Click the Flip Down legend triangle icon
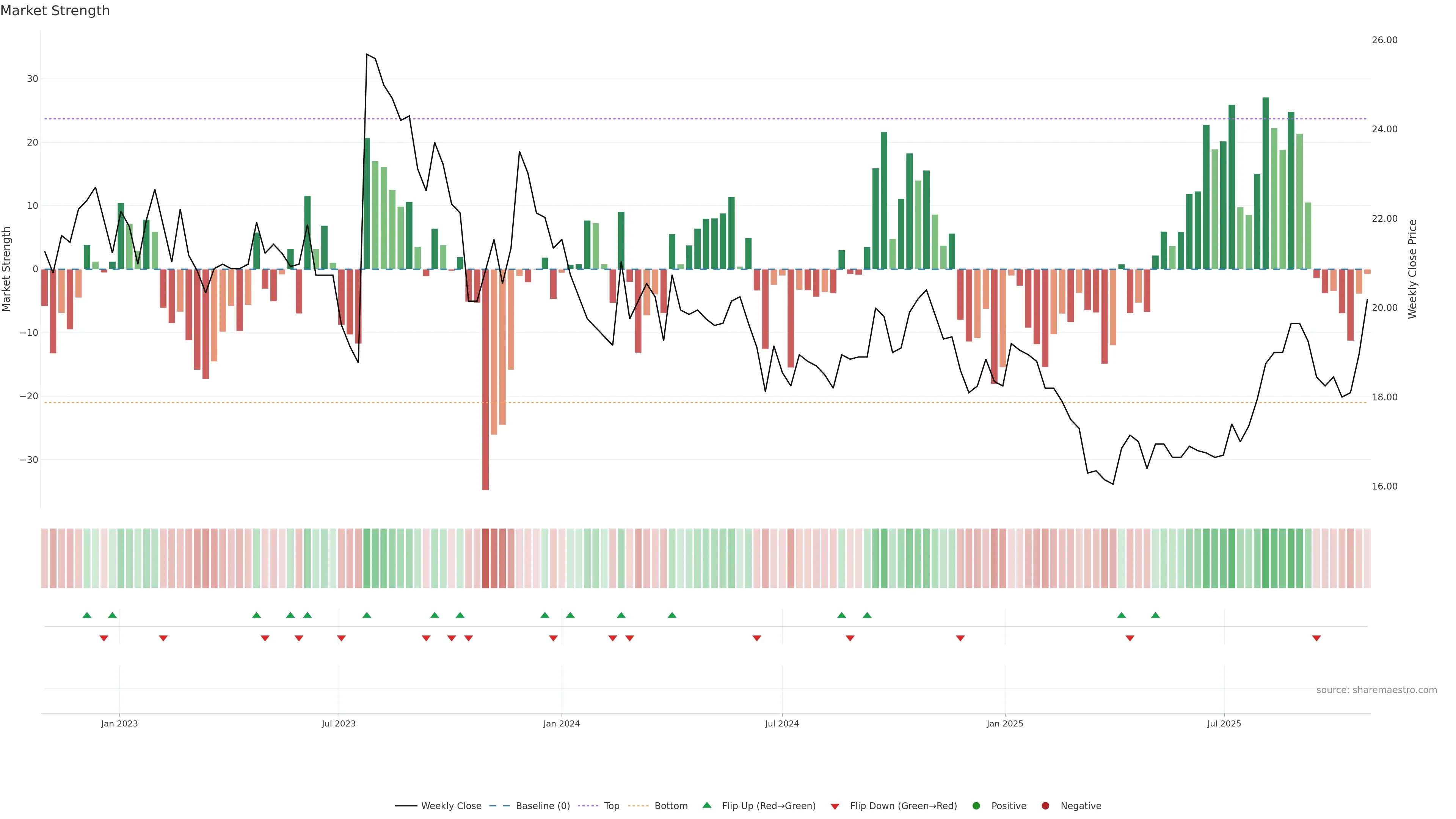This screenshot has height=819, width=1456. [x=835, y=806]
